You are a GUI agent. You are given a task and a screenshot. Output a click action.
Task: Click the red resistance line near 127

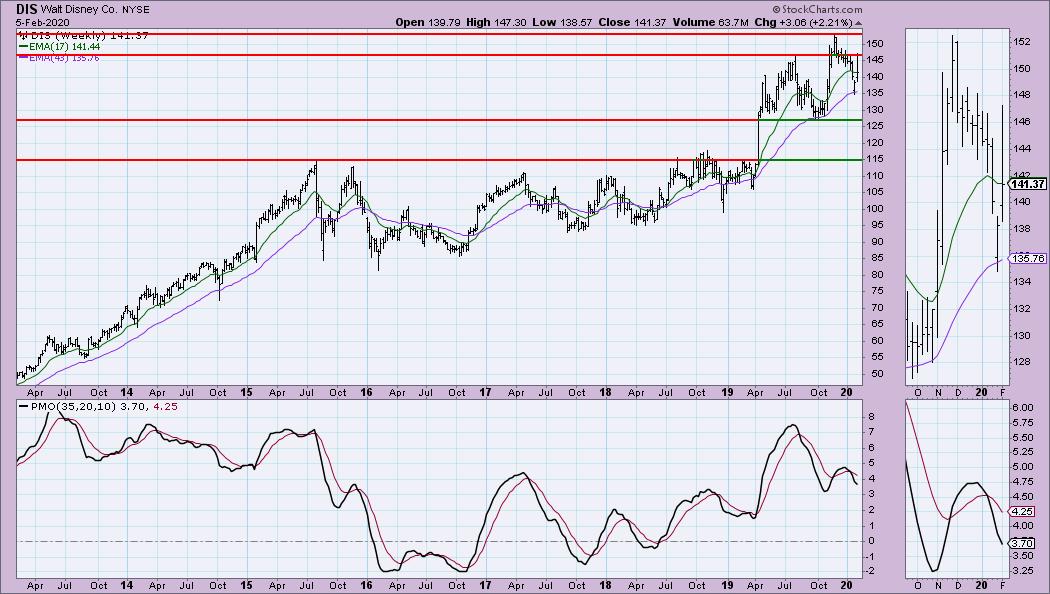387,120
